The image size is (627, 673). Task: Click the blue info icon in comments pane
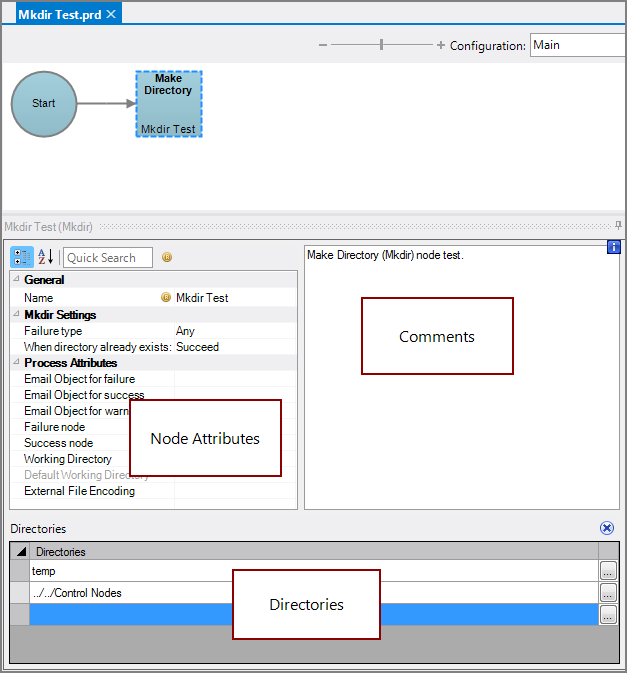point(614,247)
